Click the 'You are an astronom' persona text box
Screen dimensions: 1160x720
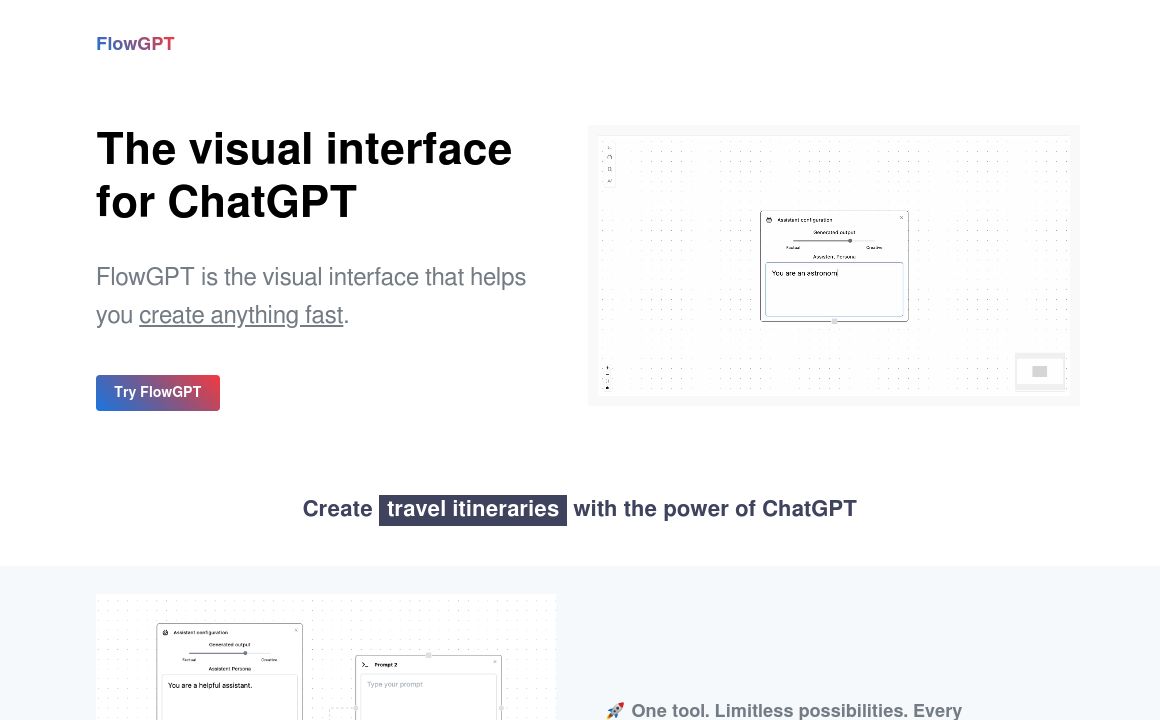tap(834, 289)
